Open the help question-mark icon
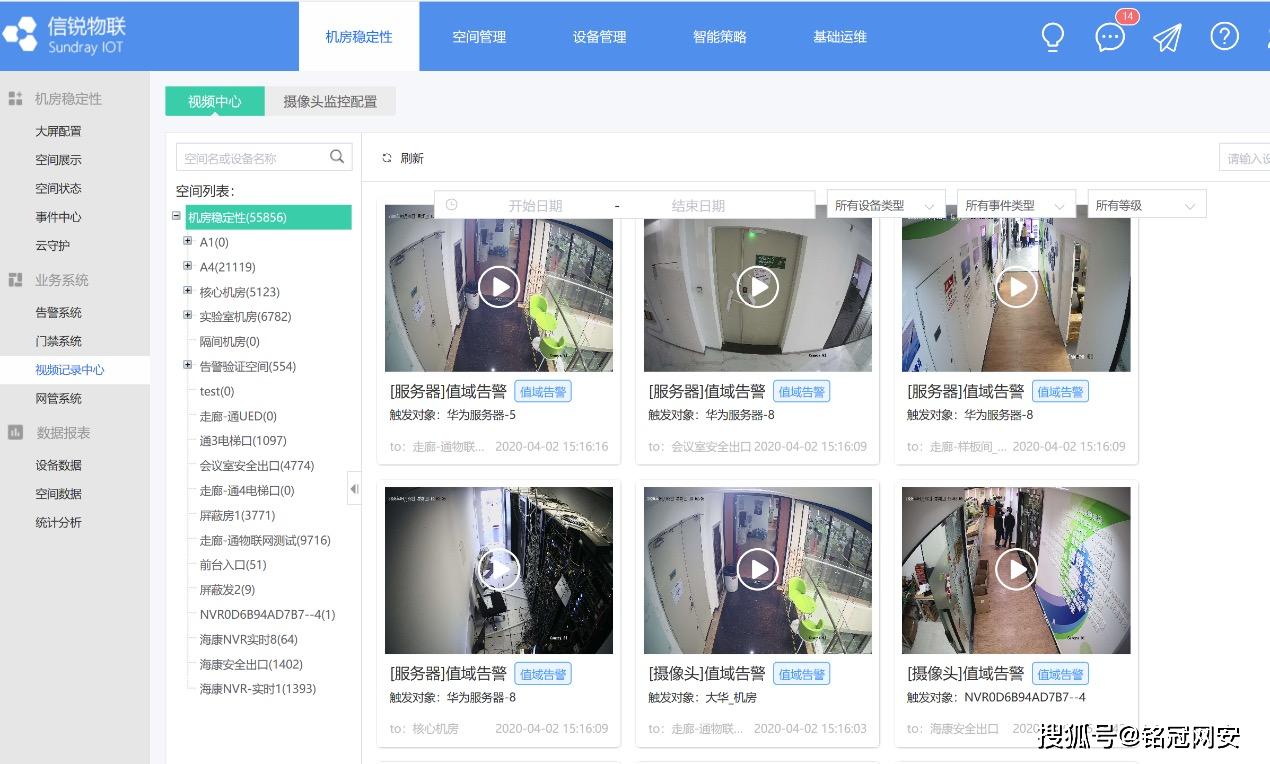Image resolution: width=1270 pixels, height=764 pixels. coord(1224,36)
